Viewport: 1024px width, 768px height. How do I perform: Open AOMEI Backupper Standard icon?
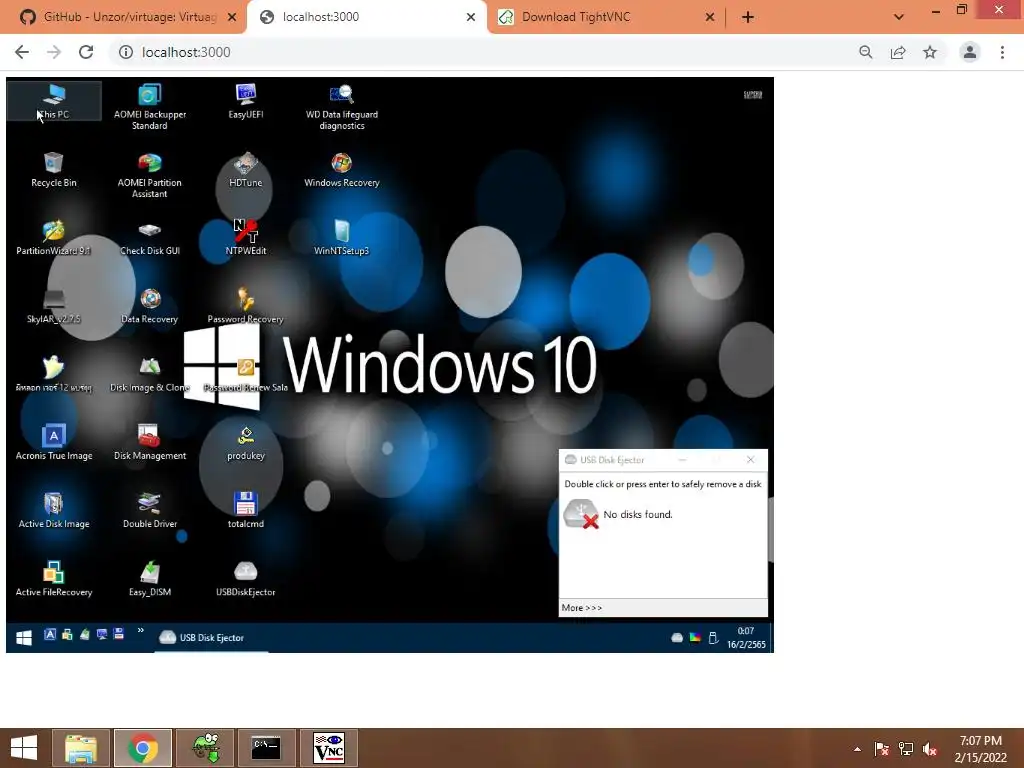point(150,106)
